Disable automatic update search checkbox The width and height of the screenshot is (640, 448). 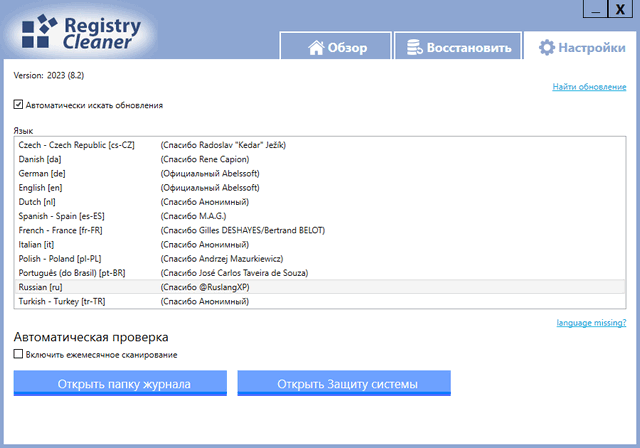pos(19,104)
